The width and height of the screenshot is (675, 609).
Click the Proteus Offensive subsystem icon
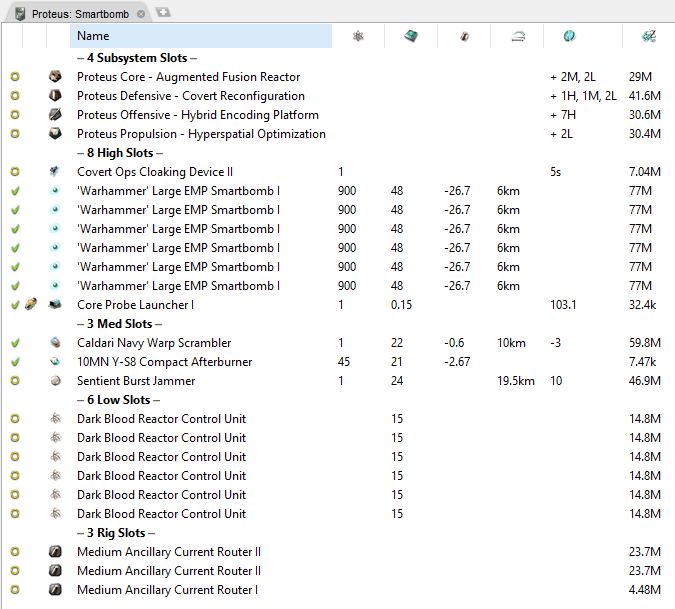(x=55, y=114)
